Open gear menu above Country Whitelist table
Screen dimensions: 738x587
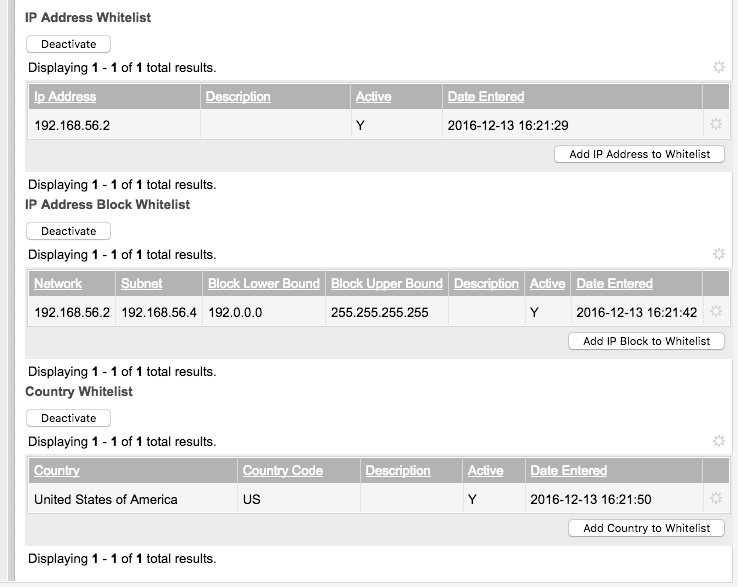718,441
